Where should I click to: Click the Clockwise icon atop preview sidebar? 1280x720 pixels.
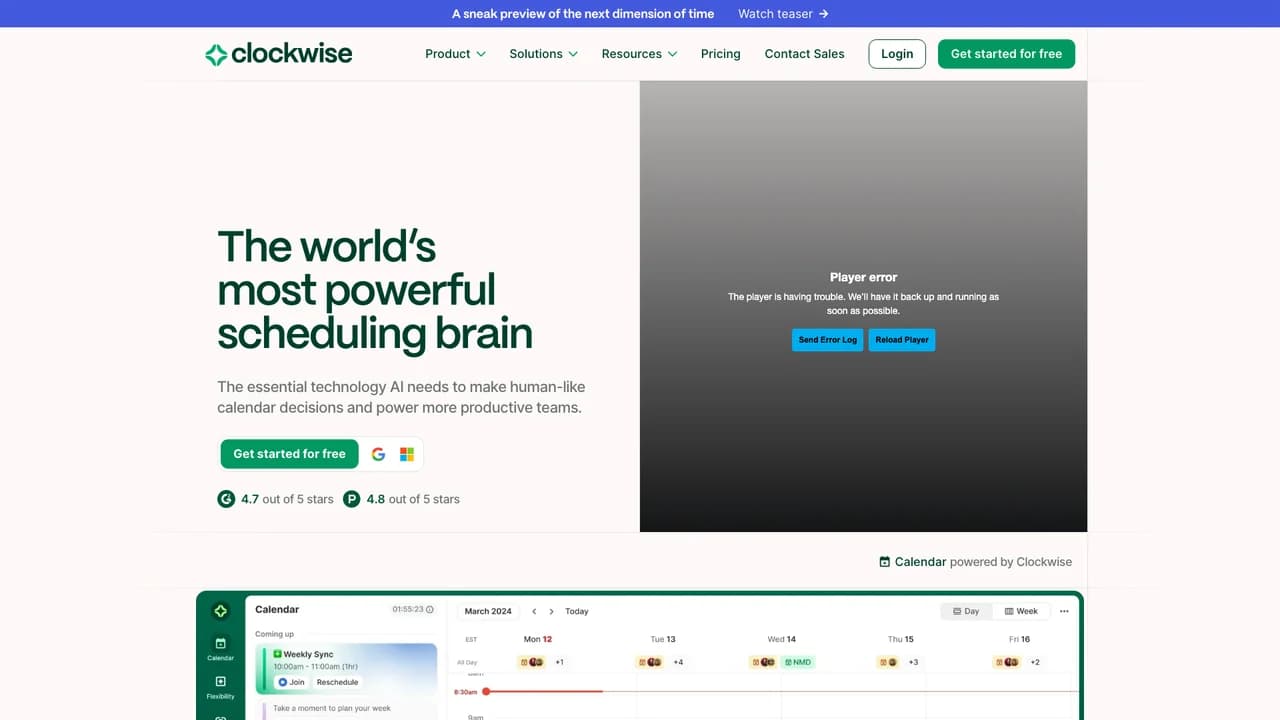tap(221, 611)
